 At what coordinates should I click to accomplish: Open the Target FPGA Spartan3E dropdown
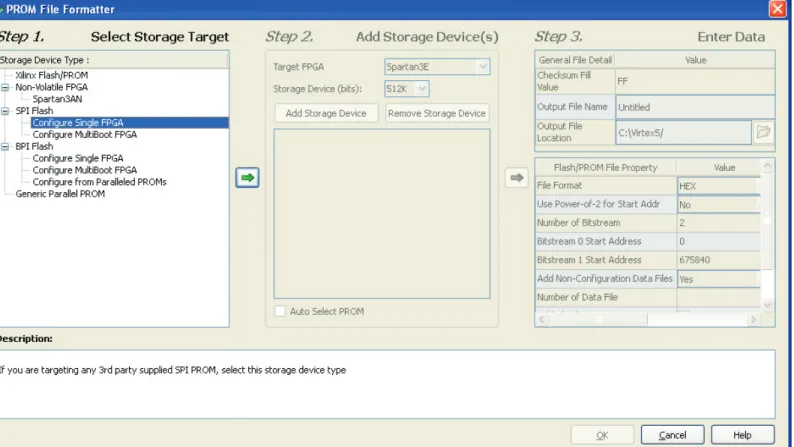[483, 67]
